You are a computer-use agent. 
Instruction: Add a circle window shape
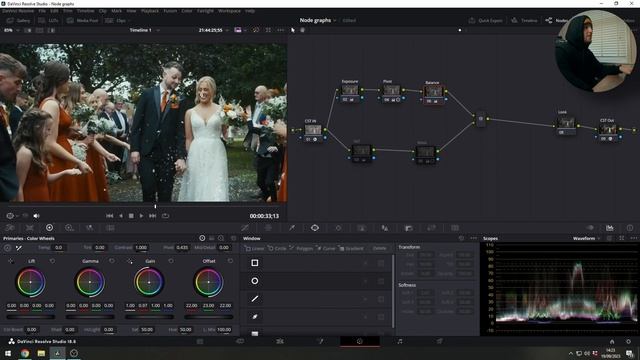tap(255, 281)
